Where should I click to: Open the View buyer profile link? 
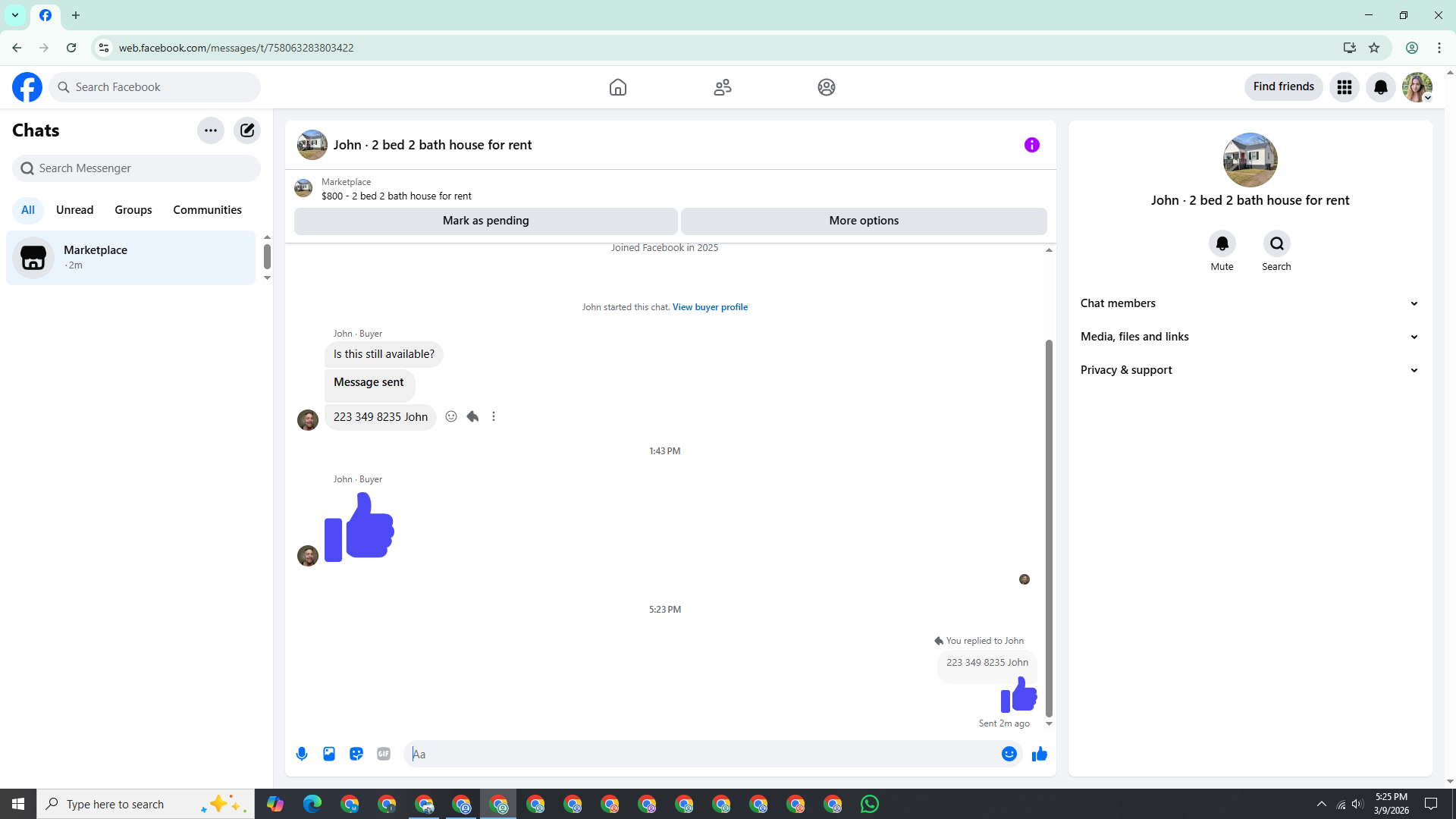point(710,307)
